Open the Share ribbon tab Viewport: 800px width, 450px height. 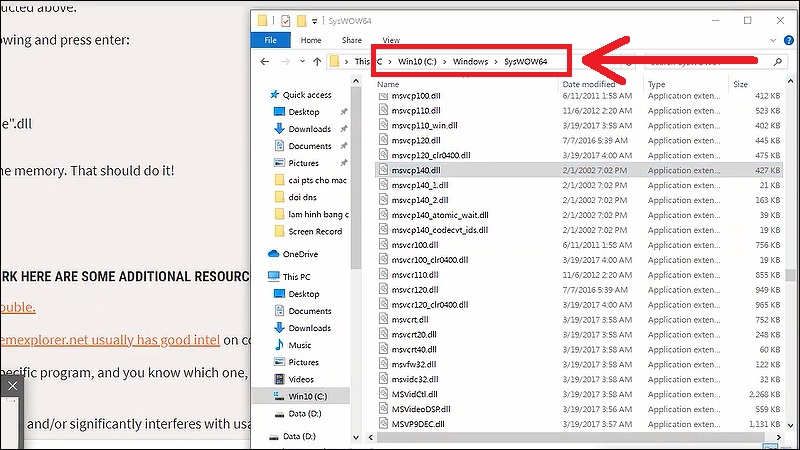pyautogui.click(x=352, y=40)
